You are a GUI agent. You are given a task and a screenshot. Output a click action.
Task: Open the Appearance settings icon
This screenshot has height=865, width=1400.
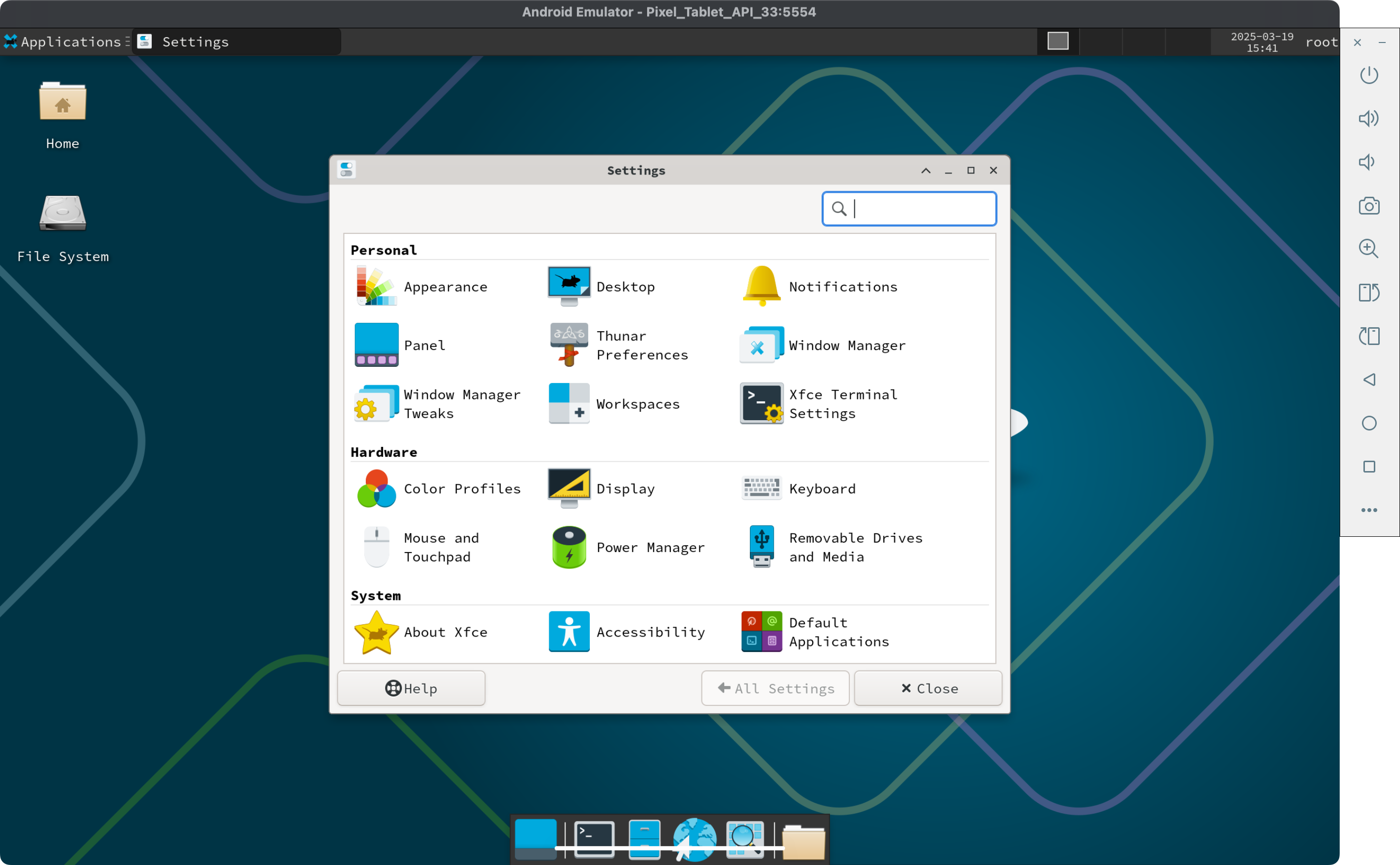pyautogui.click(x=376, y=287)
